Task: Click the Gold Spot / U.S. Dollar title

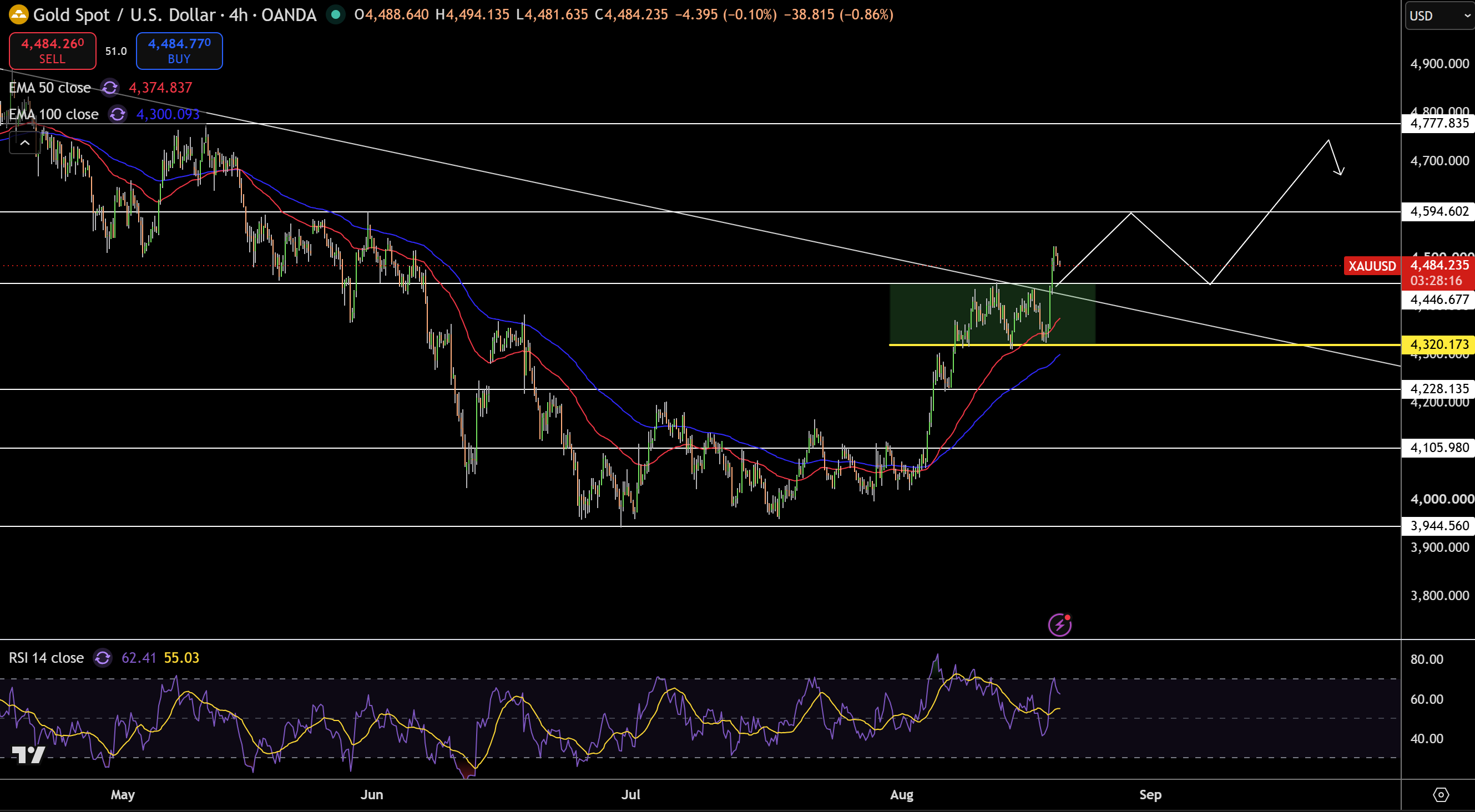Action: 124,15
